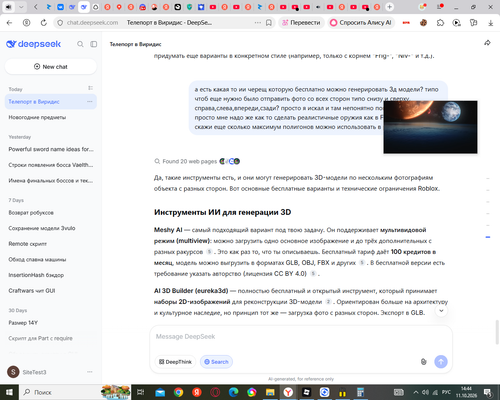Reload the page with the refresh icon
The image size is (500, 400).
click(44, 23)
